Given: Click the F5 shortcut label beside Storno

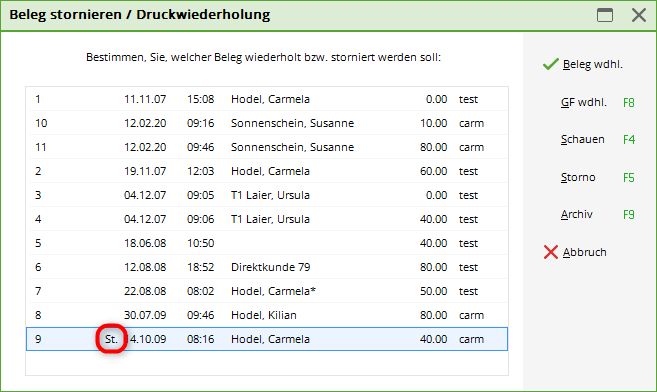Looking at the screenshot, I should 629,178.
